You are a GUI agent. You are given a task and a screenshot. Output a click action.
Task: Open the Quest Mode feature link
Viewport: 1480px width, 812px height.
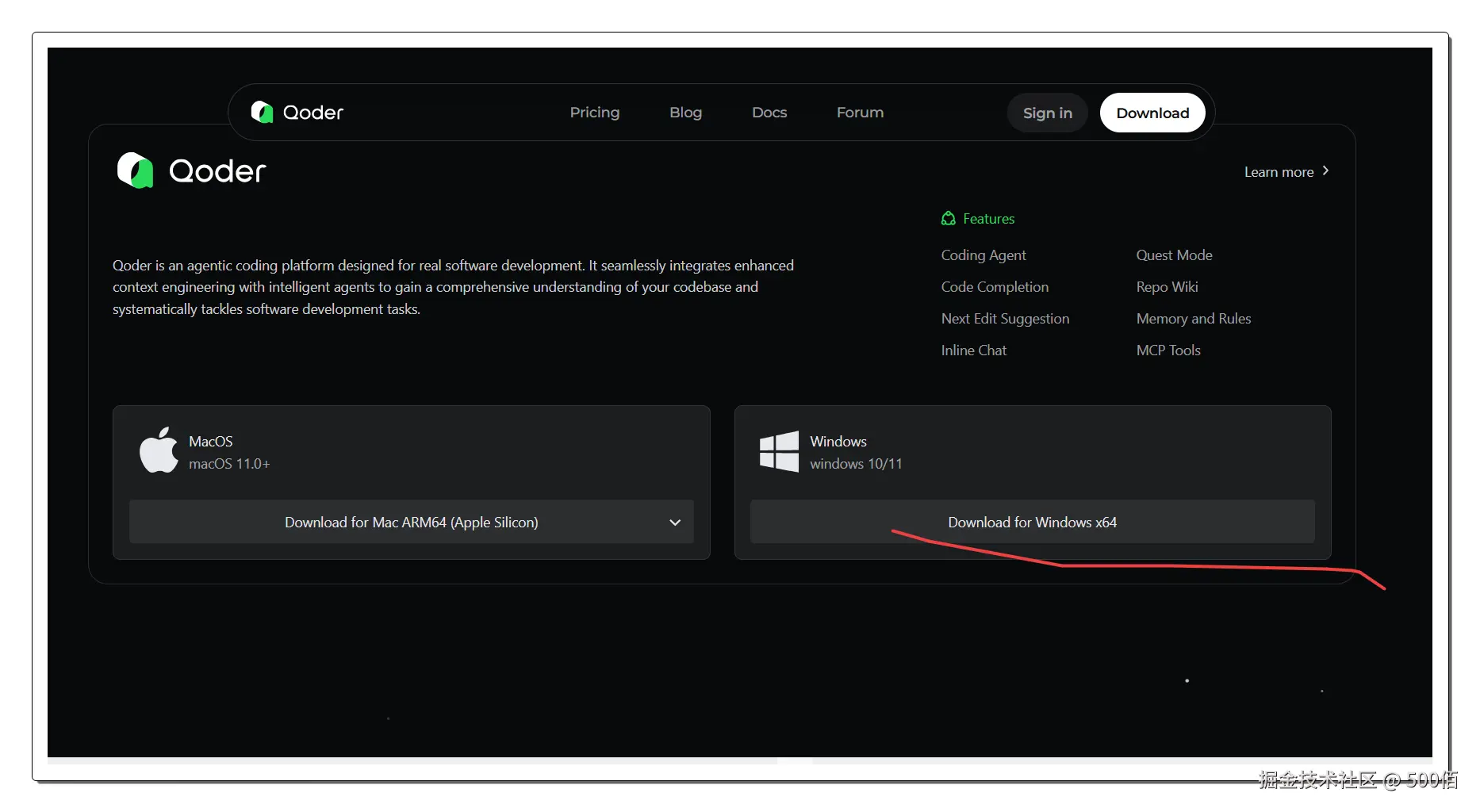[x=1174, y=255]
